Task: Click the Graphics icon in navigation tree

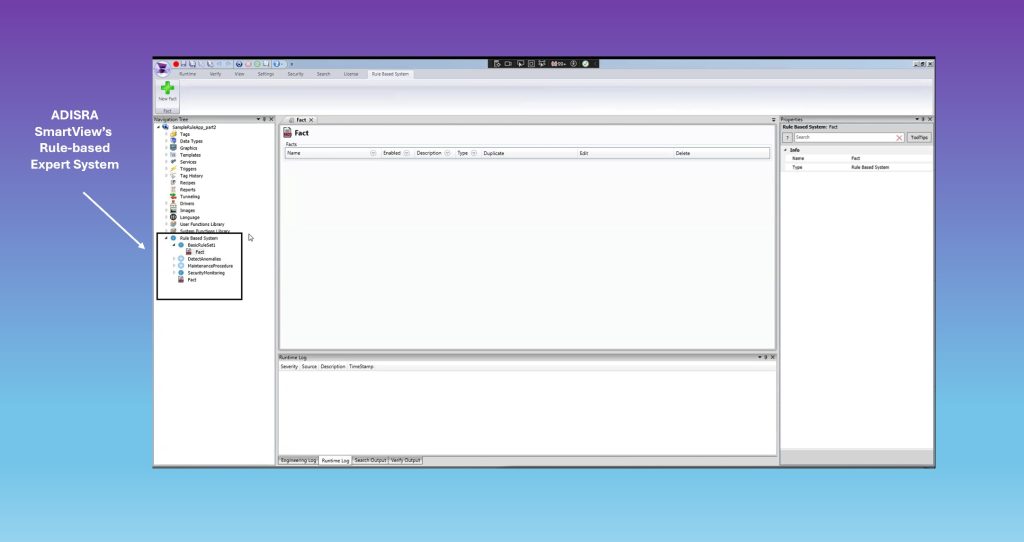Action: [x=174, y=148]
